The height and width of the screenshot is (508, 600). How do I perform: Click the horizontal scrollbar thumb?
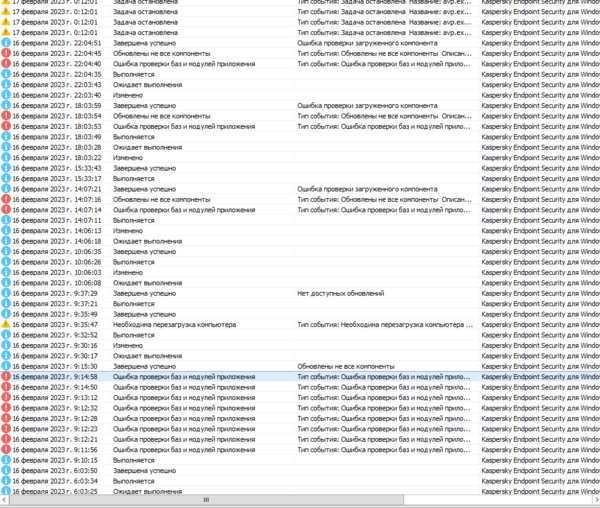[x=206, y=500]
